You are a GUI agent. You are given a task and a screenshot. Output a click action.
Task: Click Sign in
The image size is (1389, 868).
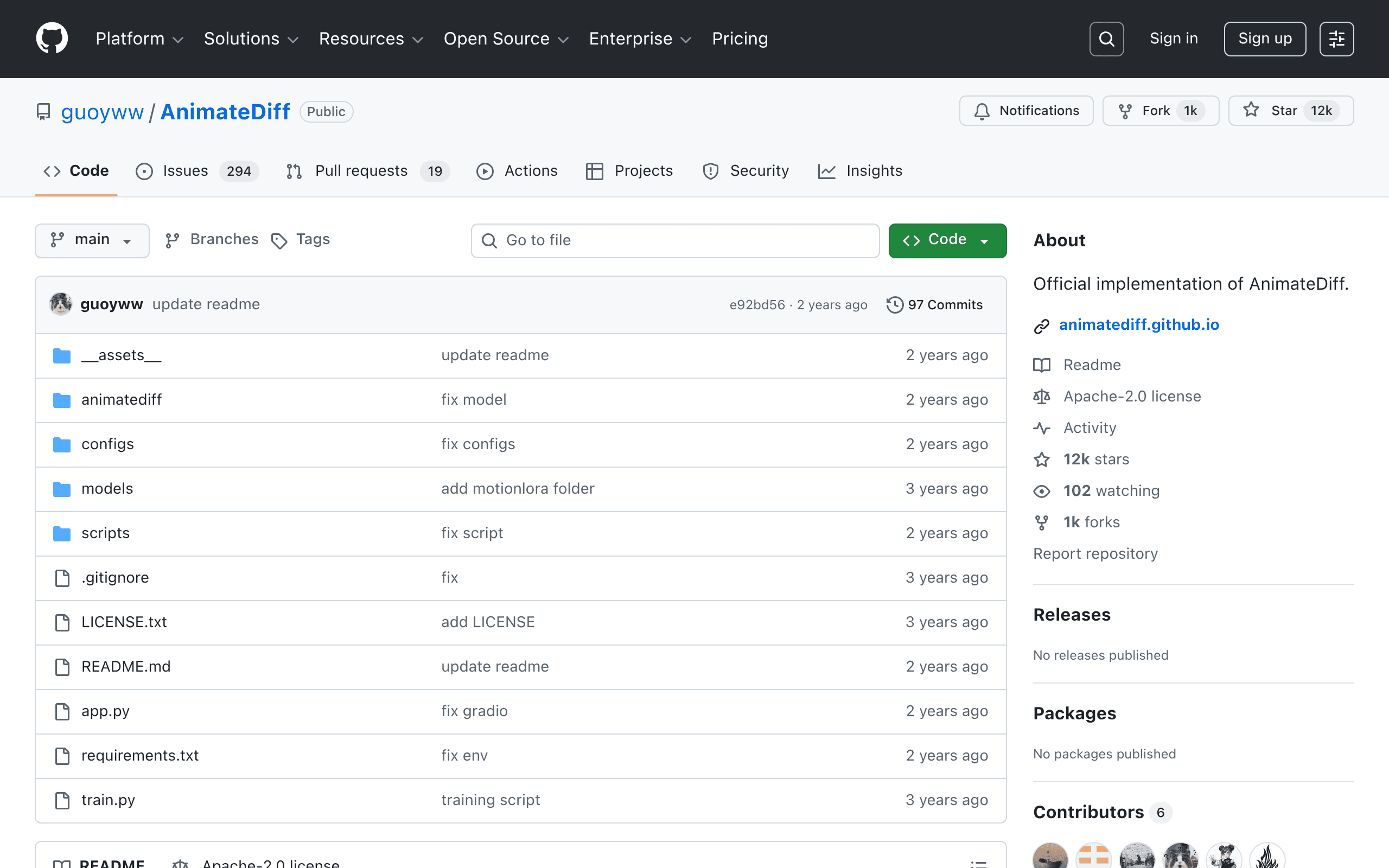[x=1173, y=39]
